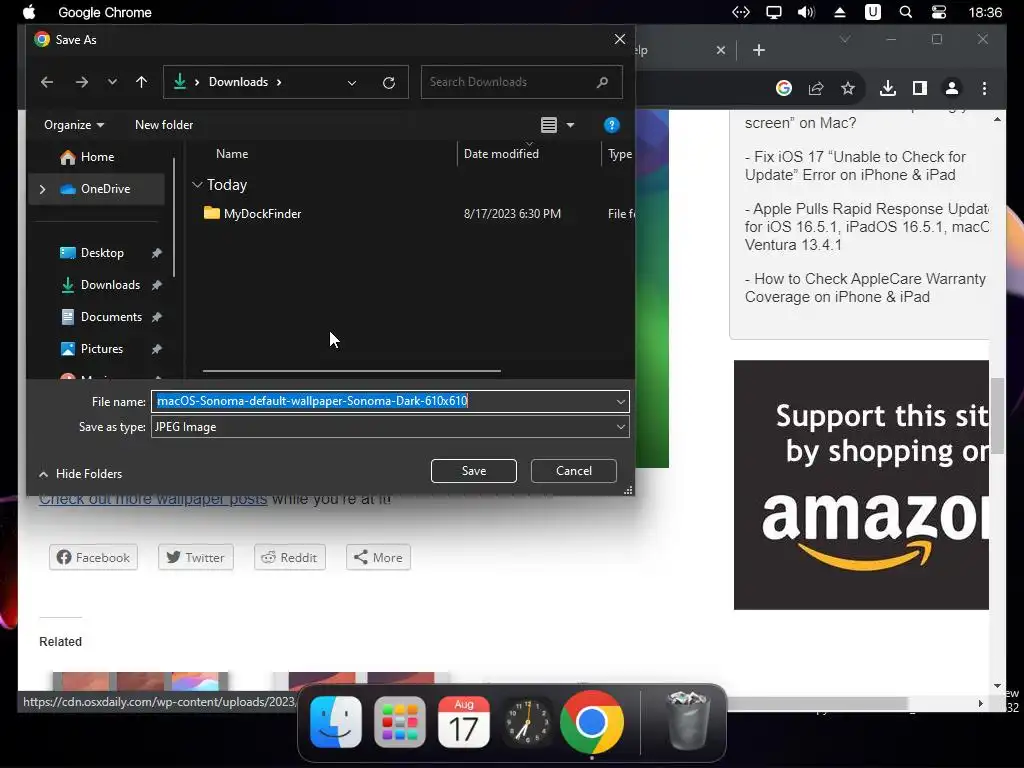Share this page in Chrome

(816, 88)
